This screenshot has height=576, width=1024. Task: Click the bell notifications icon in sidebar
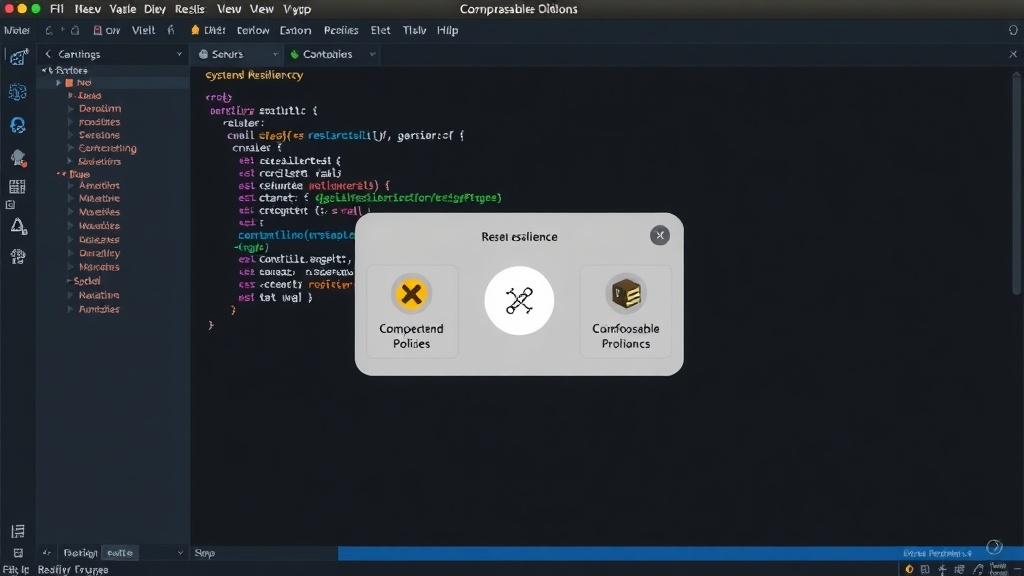(x=18, y=227)
